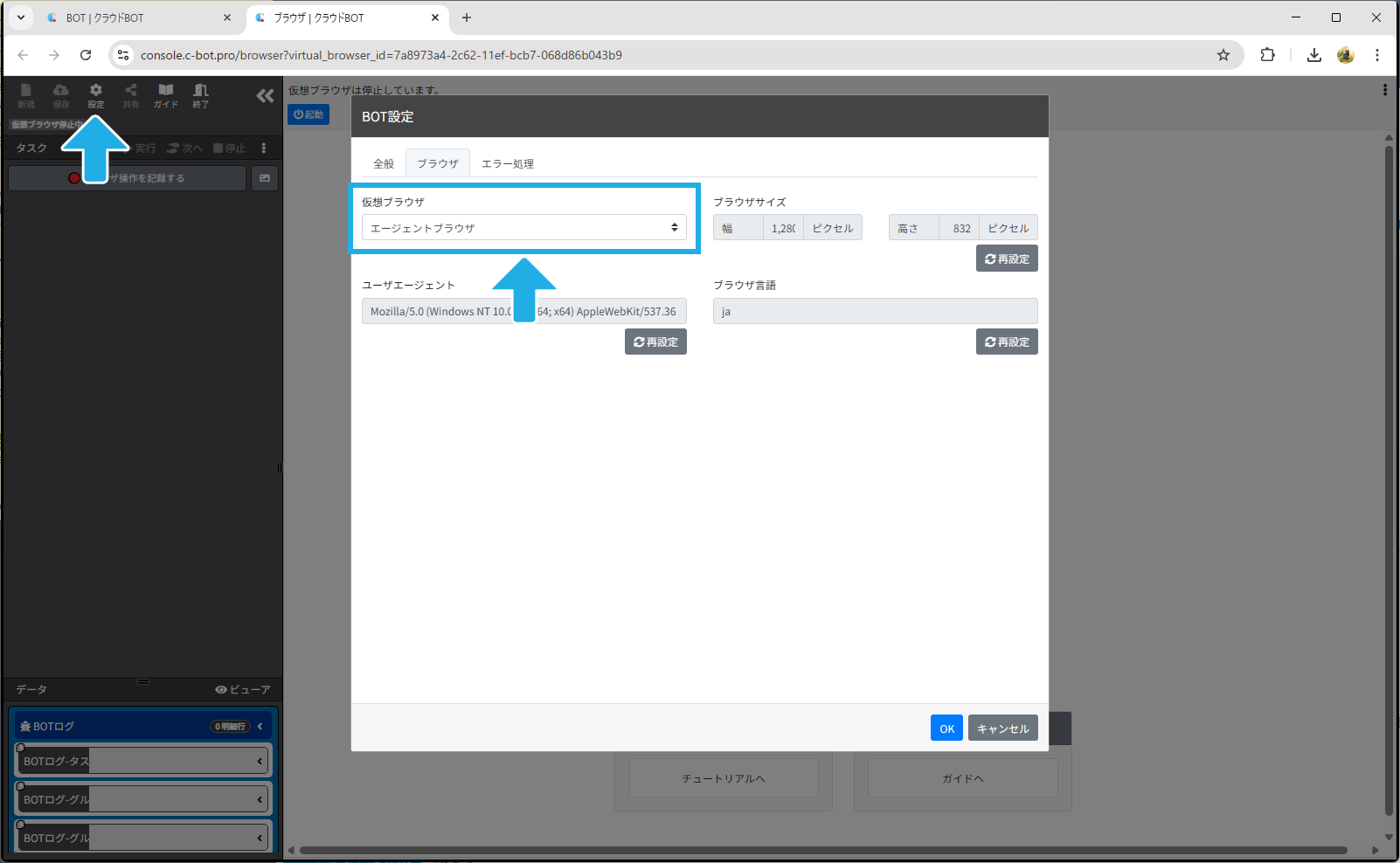This screenshot has height=863, width=1400.
Task: Open the ガイド (guide) book icon
Action: [166, 95]
